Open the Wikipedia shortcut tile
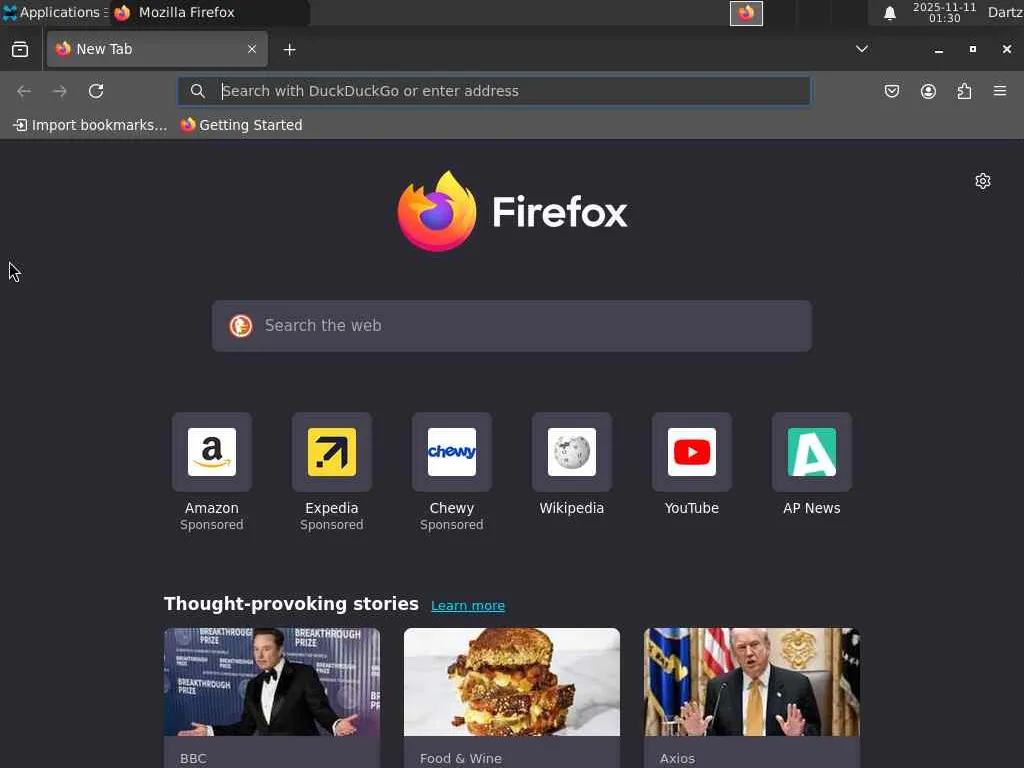Image resolution: width=1024 pixels, height=768 pixels. pyautogui.click(x=572, y=452)
